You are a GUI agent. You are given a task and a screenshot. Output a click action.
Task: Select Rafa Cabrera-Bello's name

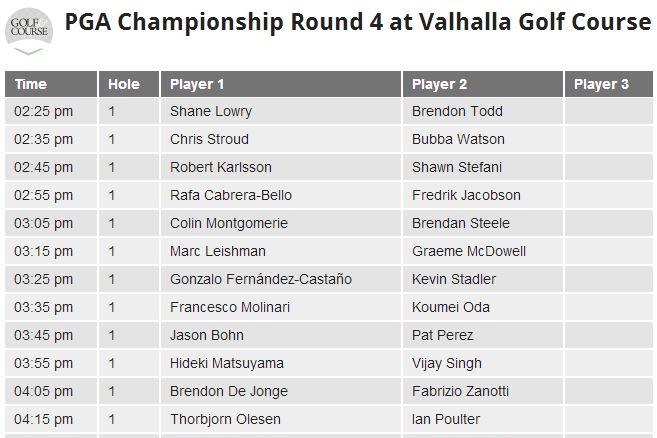[x=231, y=195]
